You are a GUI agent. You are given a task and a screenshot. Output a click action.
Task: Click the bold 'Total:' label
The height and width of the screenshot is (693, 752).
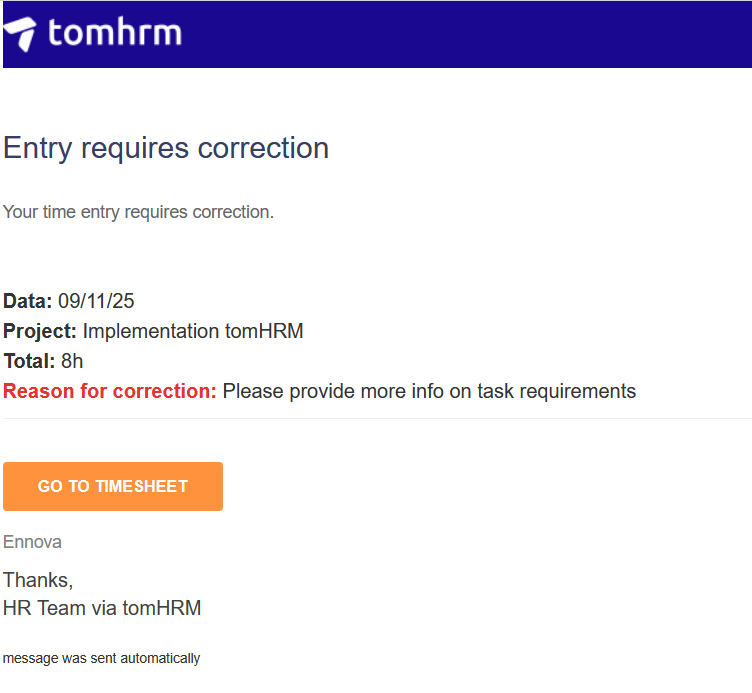[29, 361]
